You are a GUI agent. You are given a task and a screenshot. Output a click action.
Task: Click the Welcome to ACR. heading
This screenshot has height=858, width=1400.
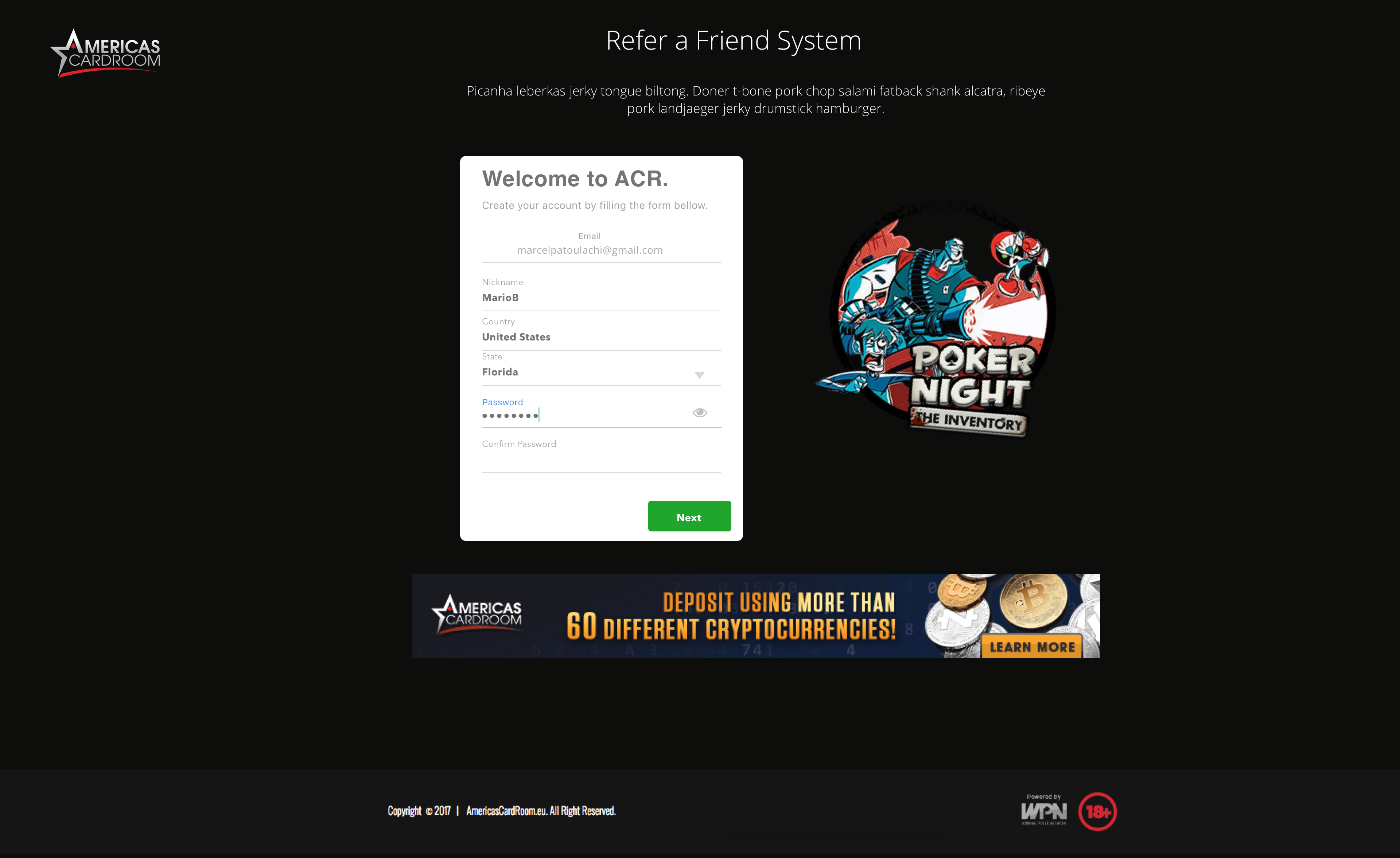(575, 179)
